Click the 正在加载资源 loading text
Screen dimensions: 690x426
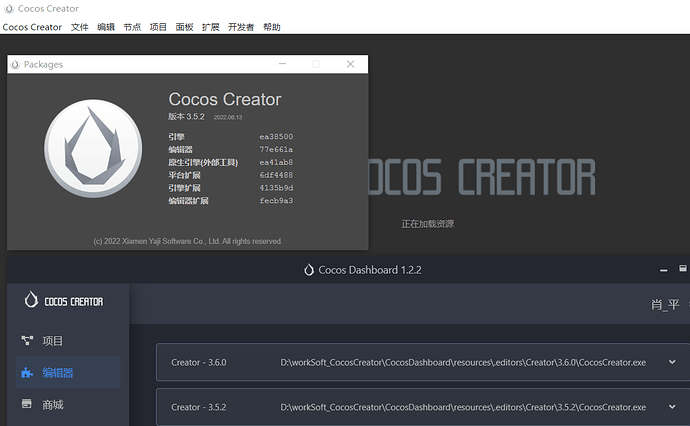click(x=427, y=224)
